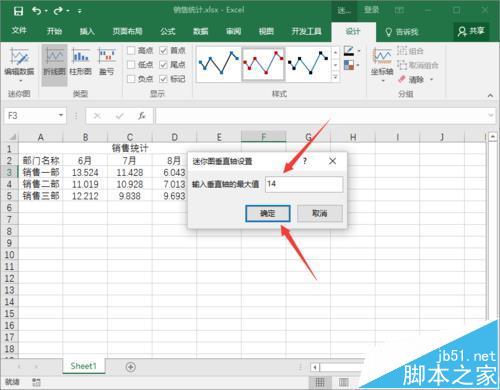Switch to Page Layout view icon
Image resolution: width=500 pixels, height=390 pixels.
coord(344,382)
